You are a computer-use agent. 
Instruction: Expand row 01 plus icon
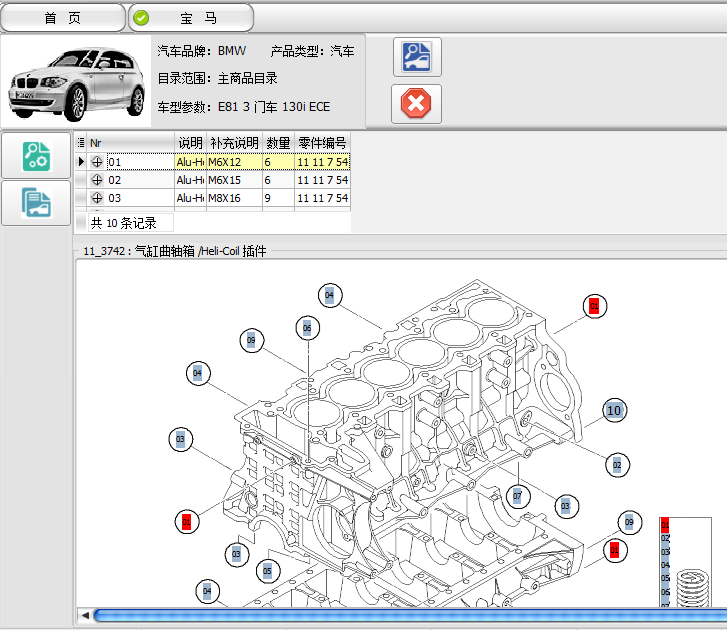point(97,162)
